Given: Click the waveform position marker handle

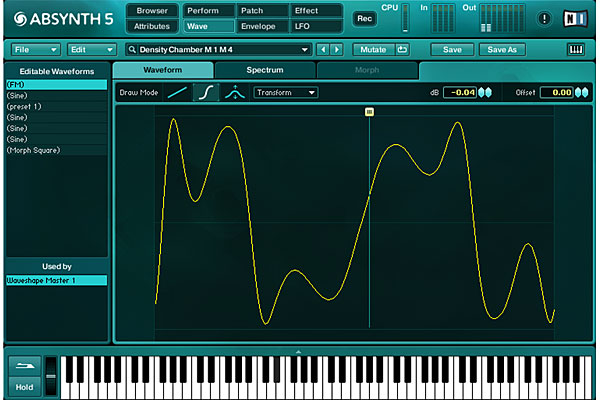Looking at the screenshot, I should click(x=369, y=112).
